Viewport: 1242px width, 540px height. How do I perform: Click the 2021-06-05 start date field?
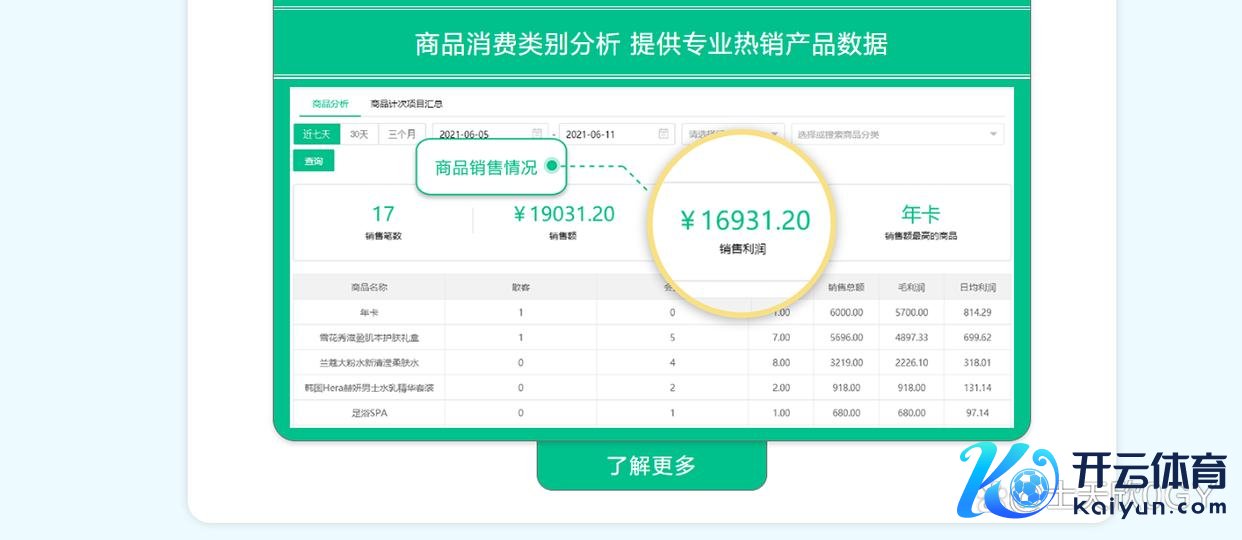tap(480, 134)
